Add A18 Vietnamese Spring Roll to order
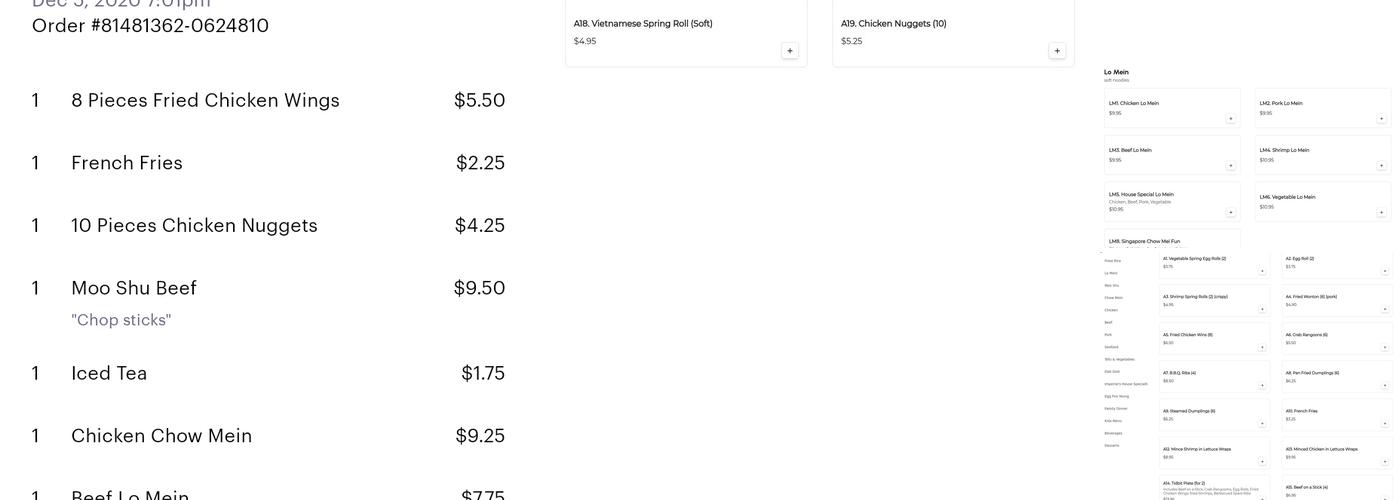 click(790, 51)
